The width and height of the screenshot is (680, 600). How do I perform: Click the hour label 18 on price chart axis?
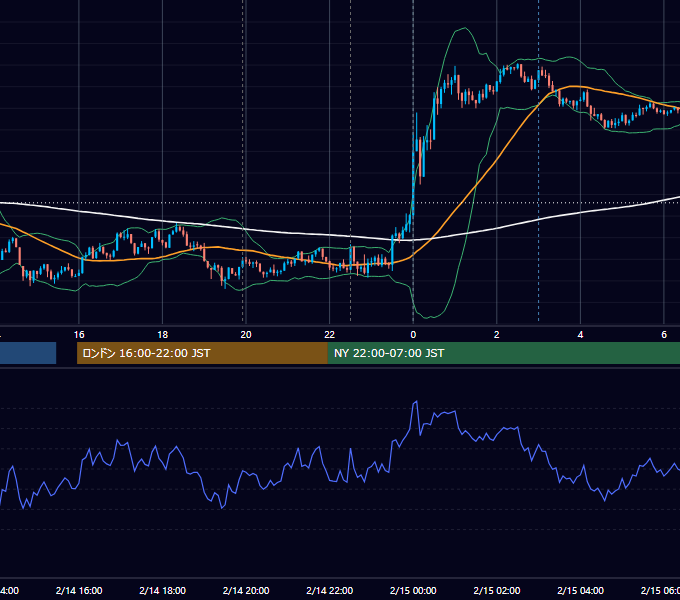click(163, 335)
